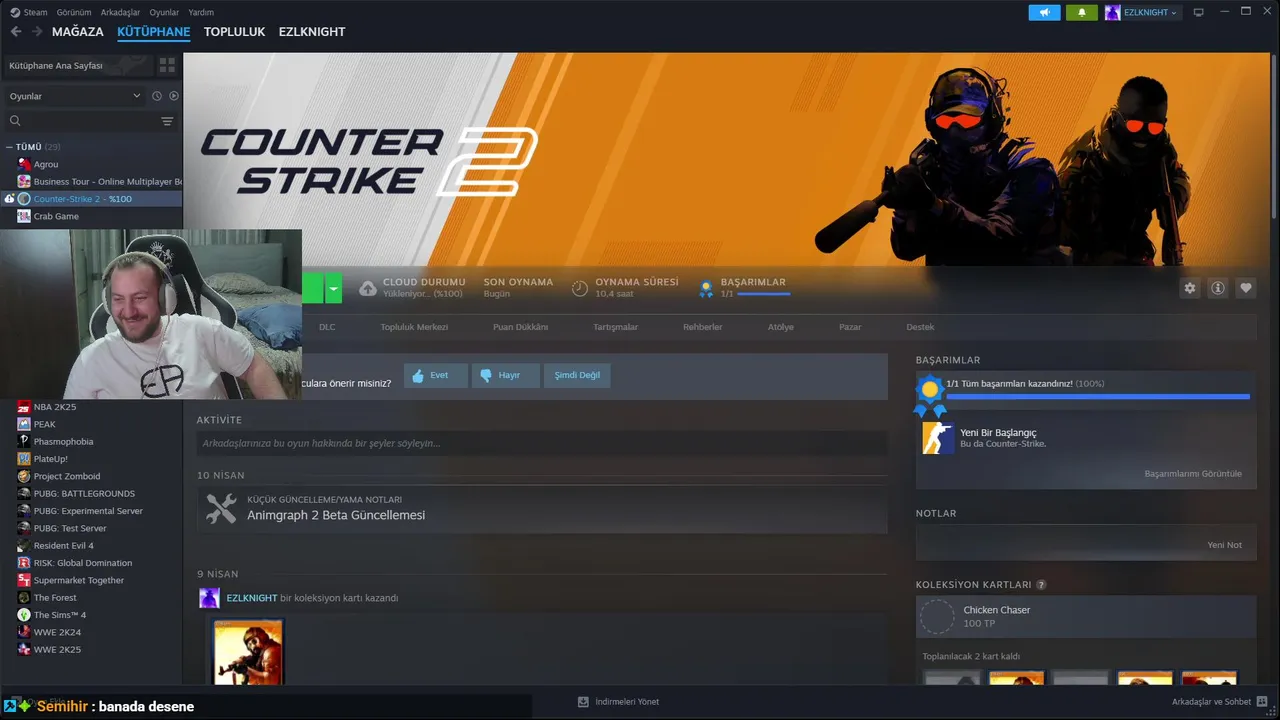The image size is (1280, 720).
Task: Open the Oyunlar menu
Action: [164, 12]
